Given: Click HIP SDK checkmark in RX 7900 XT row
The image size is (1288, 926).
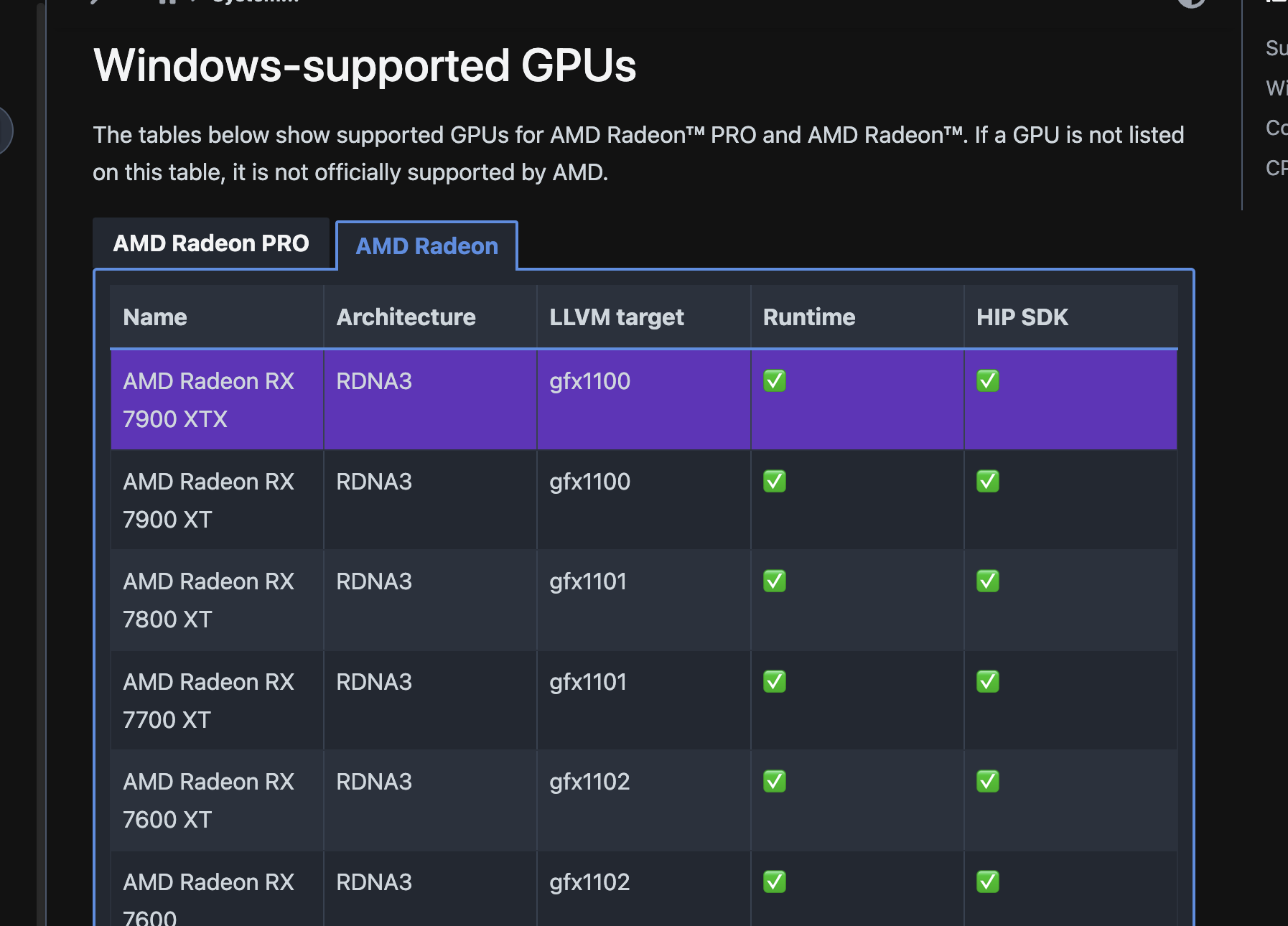Looking at the screenshot, I should tap(987, 481).
